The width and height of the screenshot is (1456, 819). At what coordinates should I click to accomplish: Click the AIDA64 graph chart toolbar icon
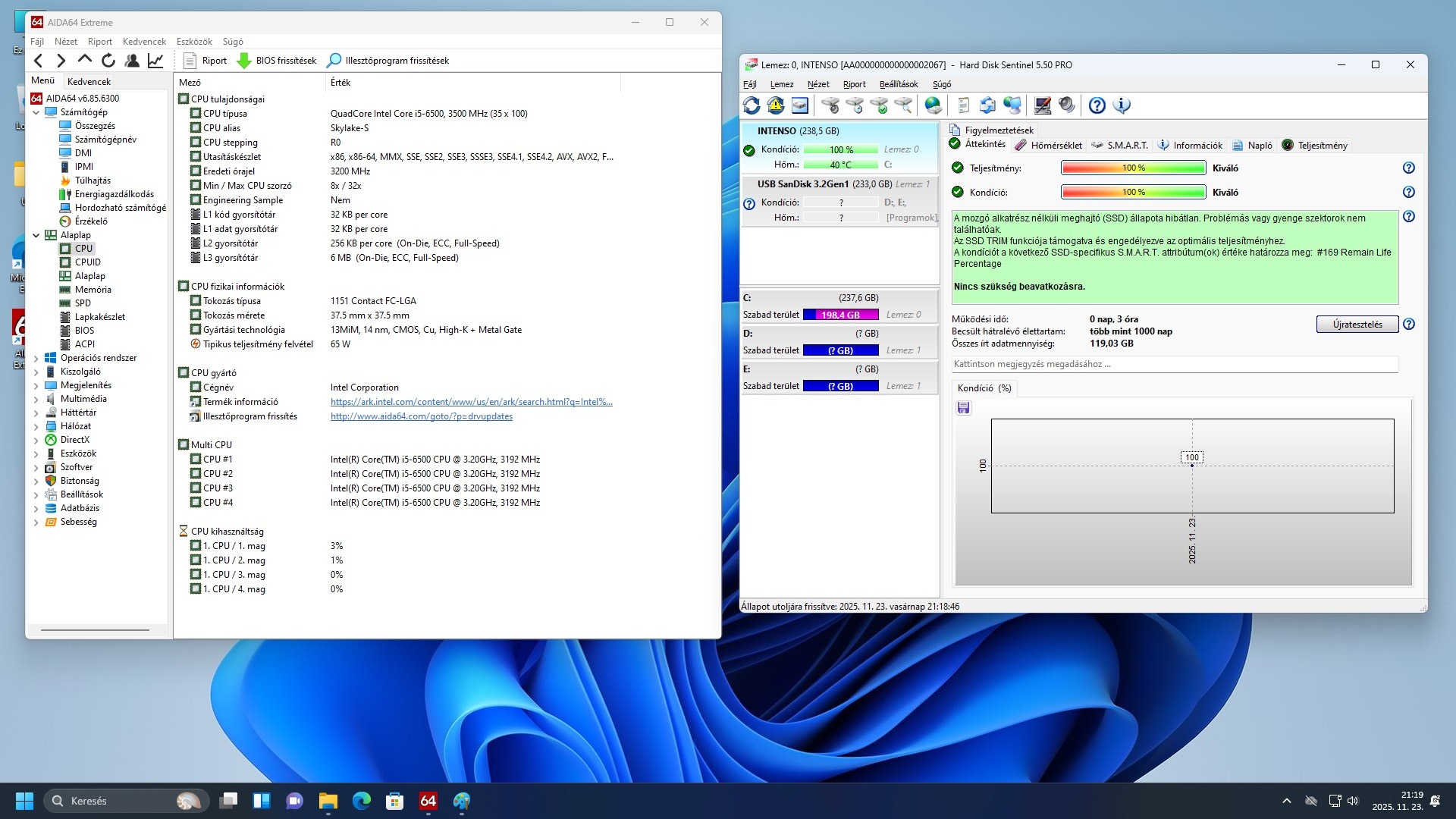click(x=155, y=61)
